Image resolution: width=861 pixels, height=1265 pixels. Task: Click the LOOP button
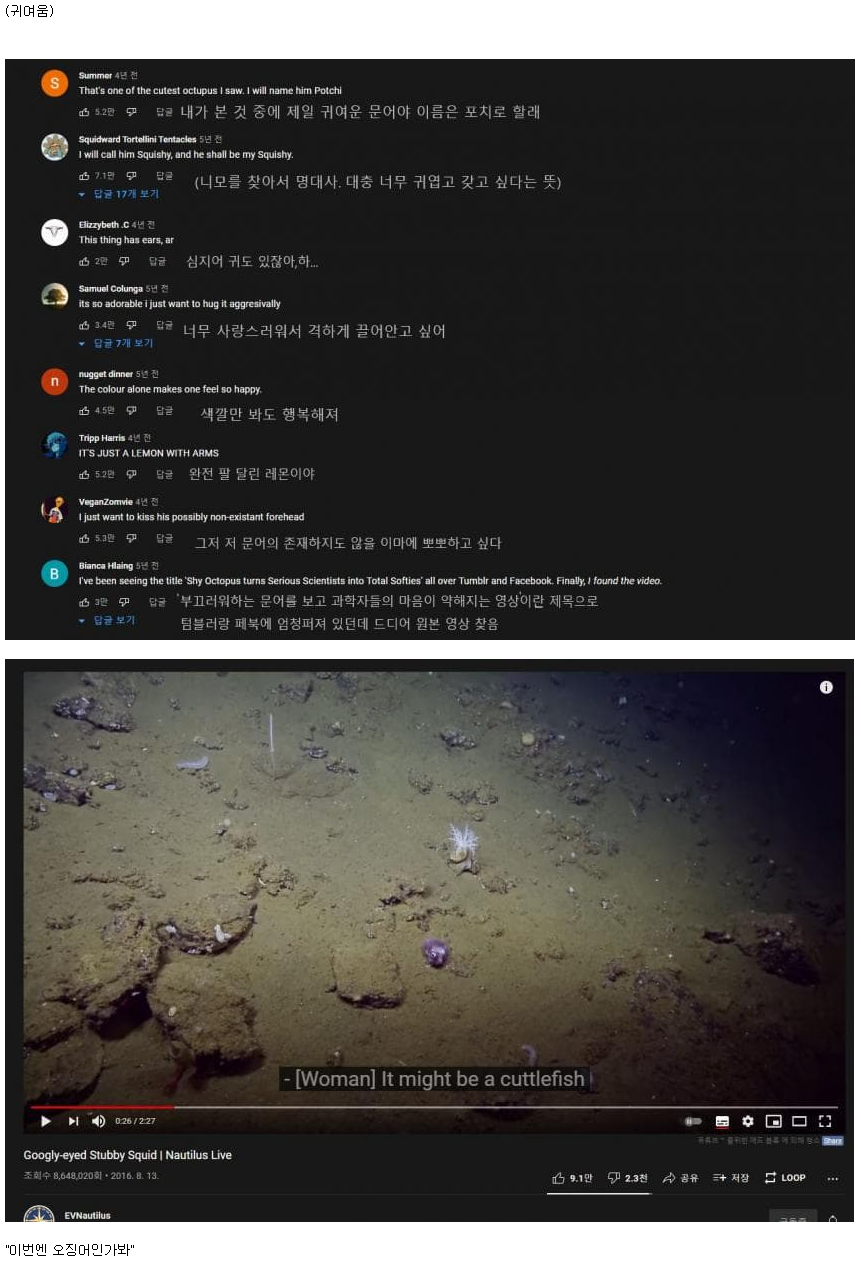pos(785,1178)
